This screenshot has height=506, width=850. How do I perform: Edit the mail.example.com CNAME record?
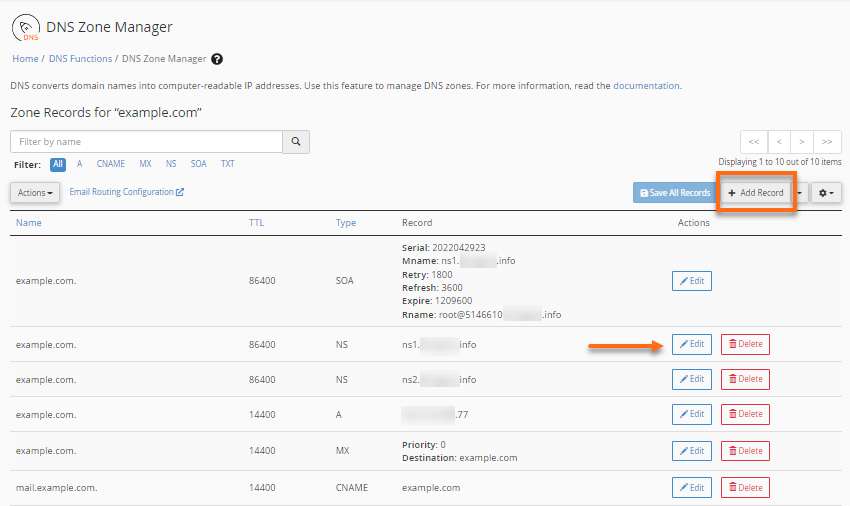pos(691,487)
